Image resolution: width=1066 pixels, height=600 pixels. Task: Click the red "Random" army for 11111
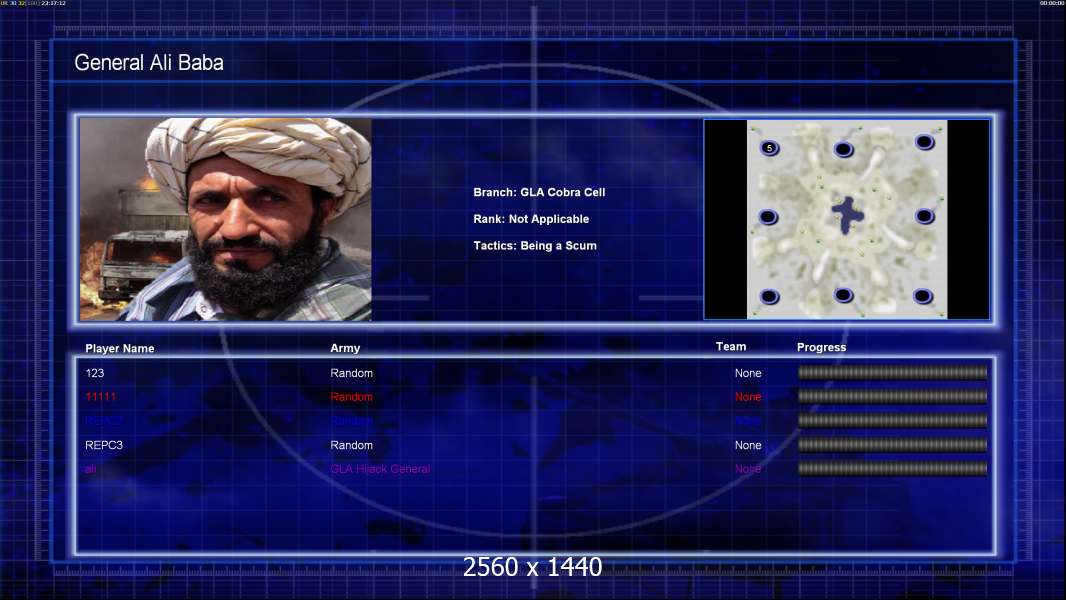351,397
